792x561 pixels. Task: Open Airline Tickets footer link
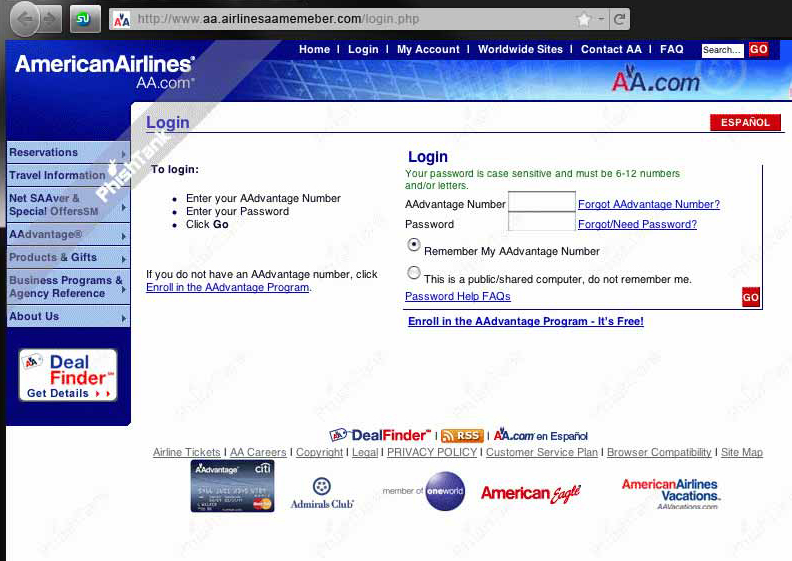click(x=186, y=452)
